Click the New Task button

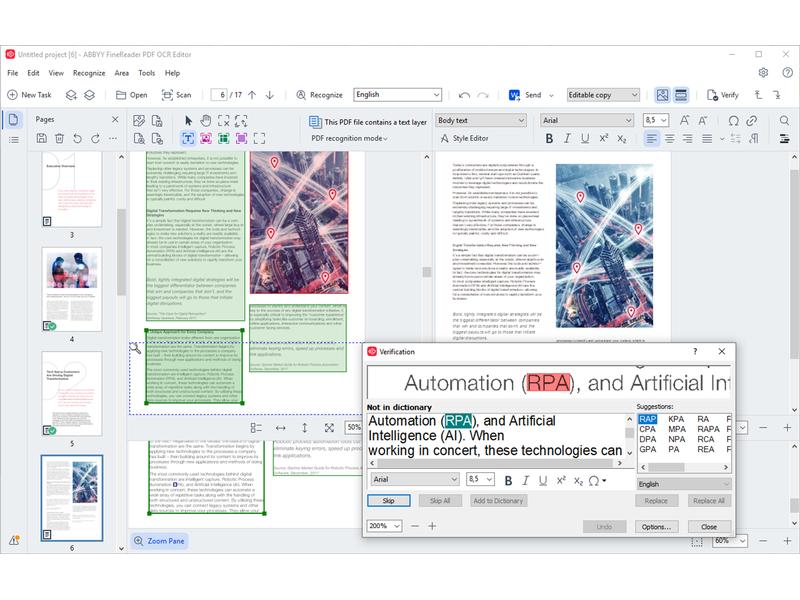tap(30, 95)
